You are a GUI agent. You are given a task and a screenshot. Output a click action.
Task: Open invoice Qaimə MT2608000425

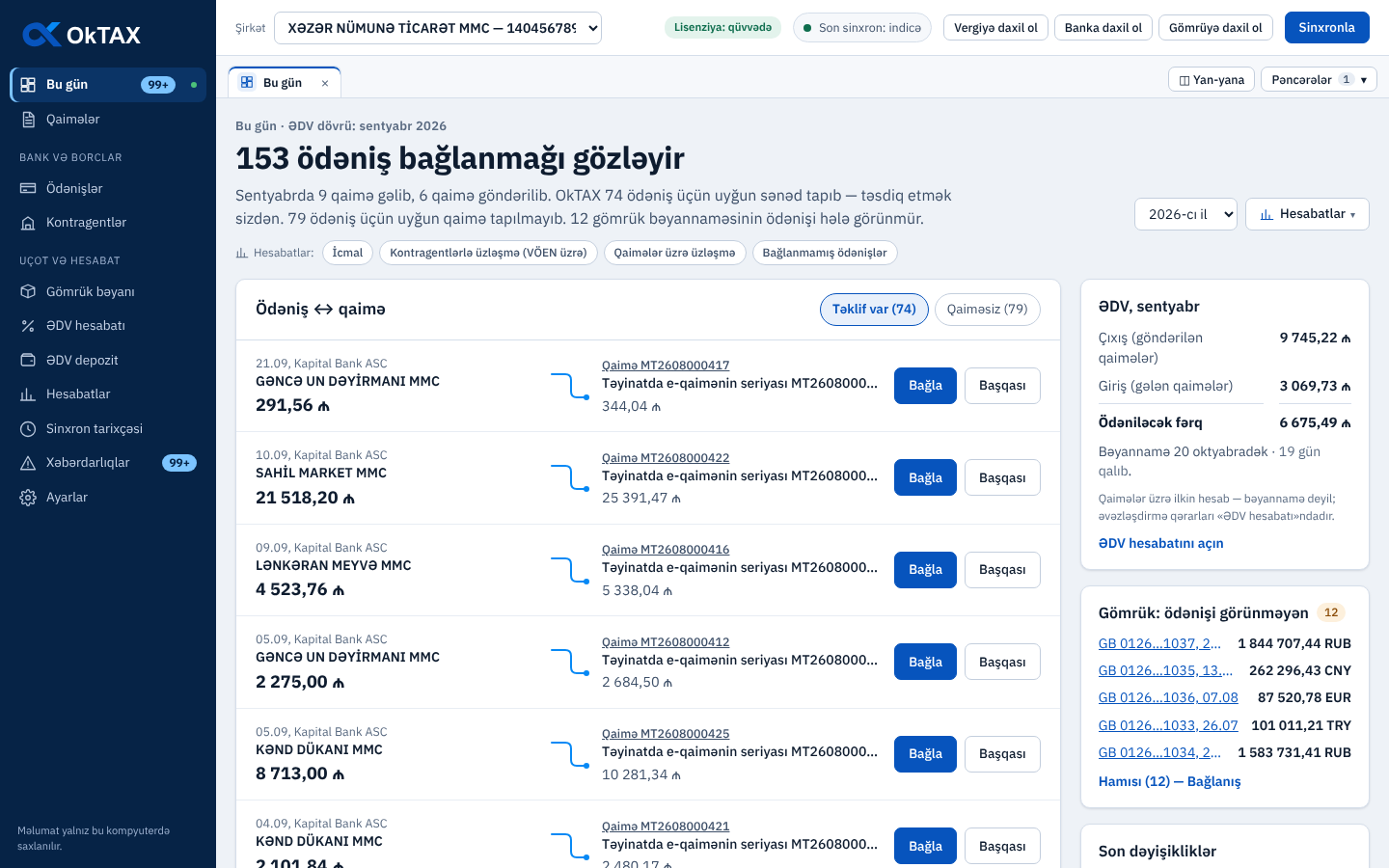click(666, 734)
